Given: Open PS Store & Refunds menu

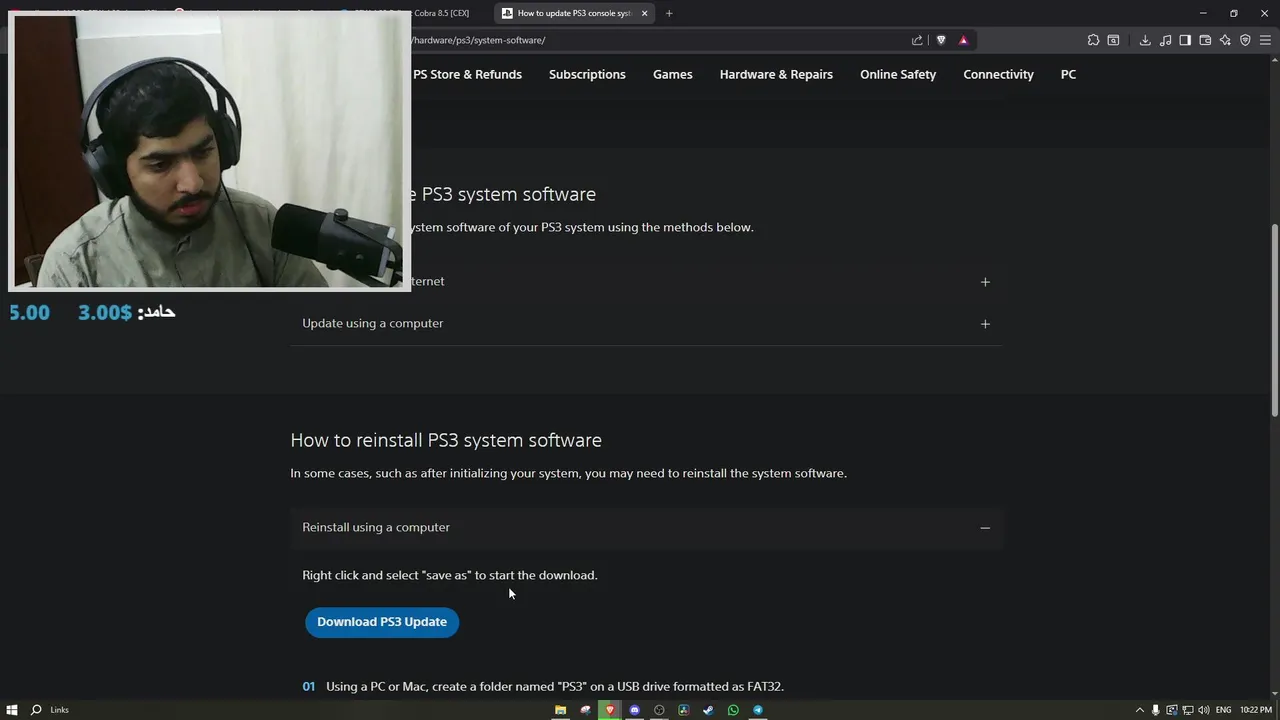Looking at the screenshot, I should coord(467,74).
